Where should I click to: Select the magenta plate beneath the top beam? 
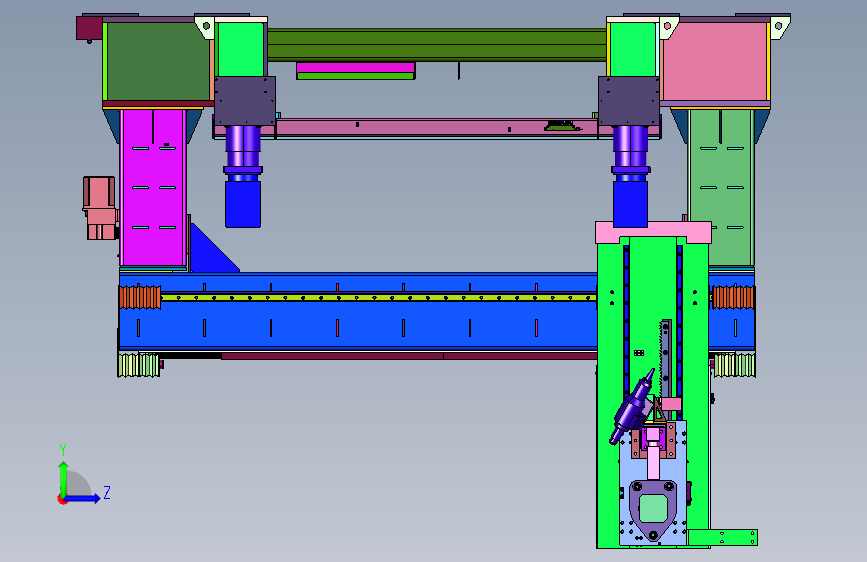click(356, 67)
